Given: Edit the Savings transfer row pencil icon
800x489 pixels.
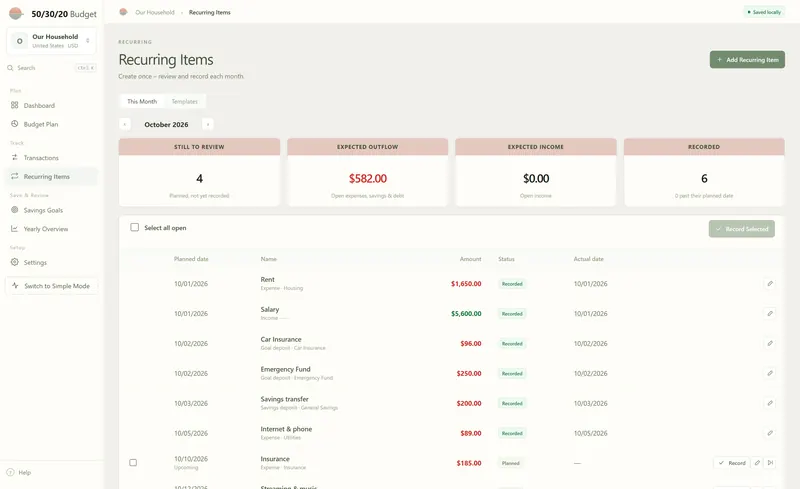Looking at the screenshot, I should tap(770, 403).
